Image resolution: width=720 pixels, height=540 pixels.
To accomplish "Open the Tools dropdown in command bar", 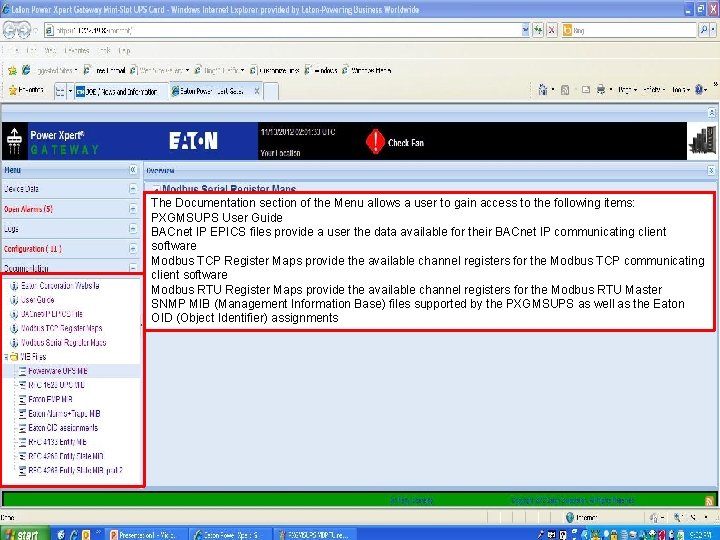I will (680, 90).
